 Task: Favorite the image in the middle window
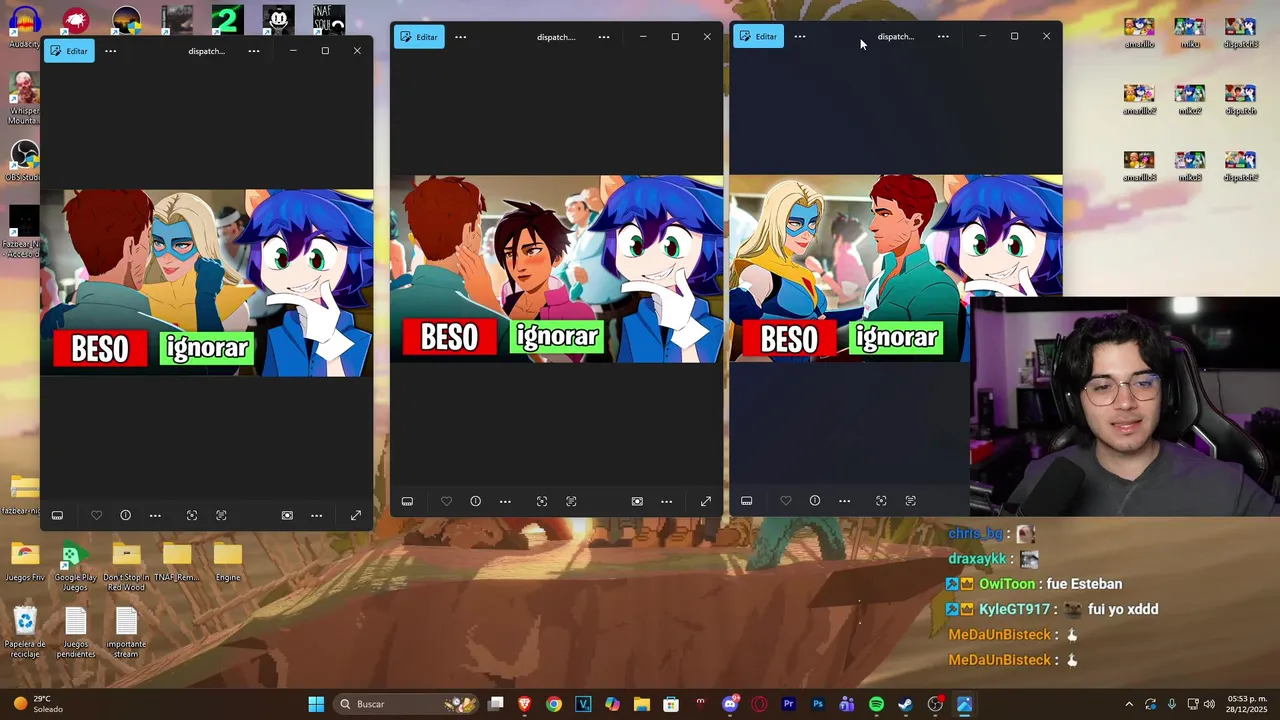point(446,501)
